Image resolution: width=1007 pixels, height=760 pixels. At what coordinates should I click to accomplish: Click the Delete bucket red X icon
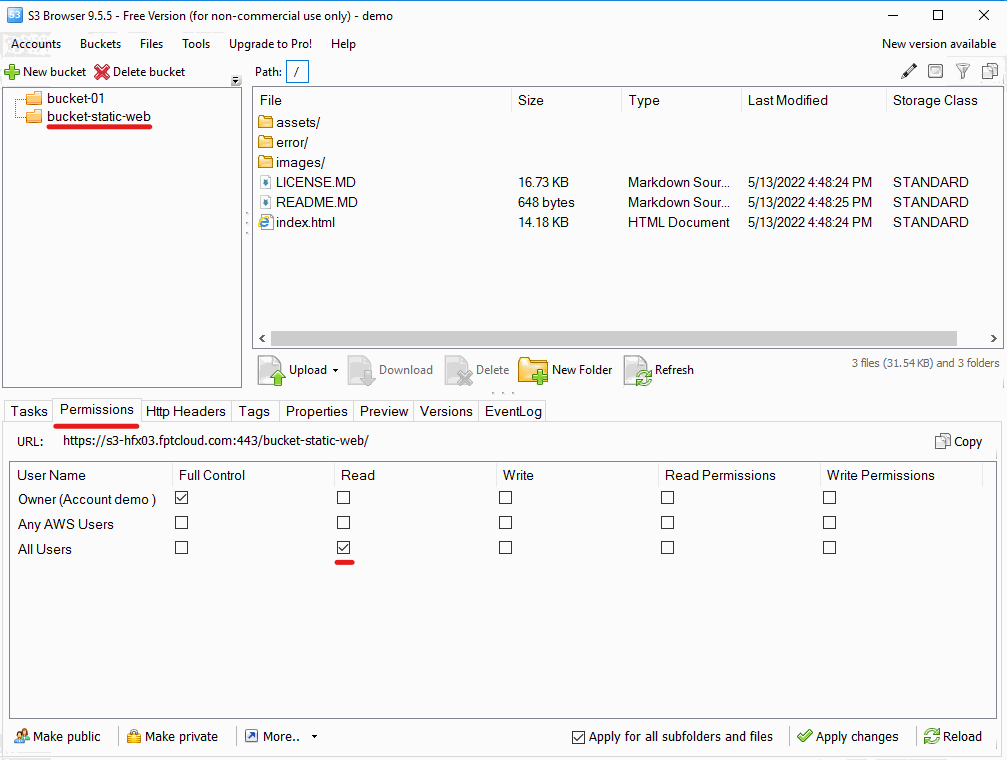[101, 72]
